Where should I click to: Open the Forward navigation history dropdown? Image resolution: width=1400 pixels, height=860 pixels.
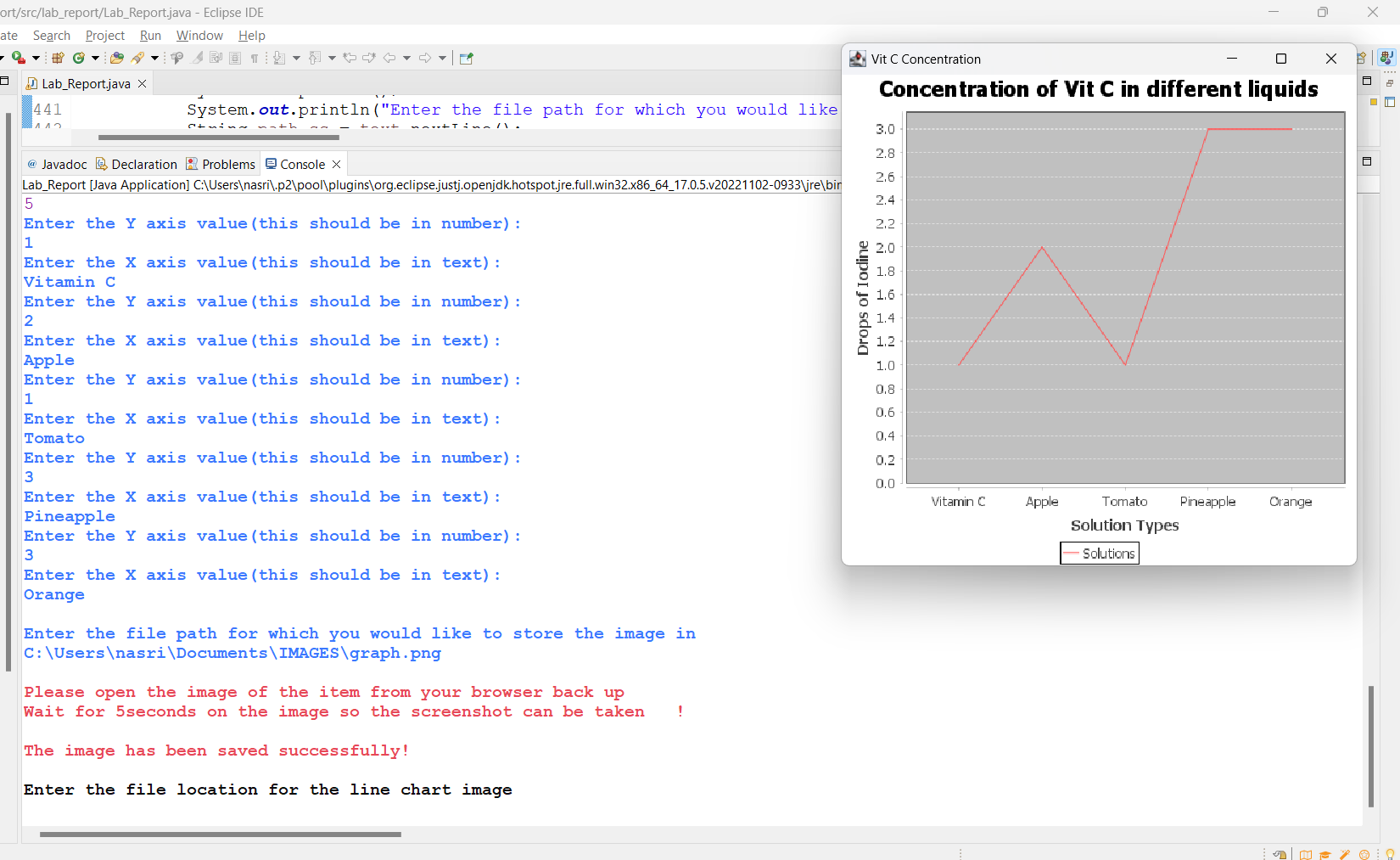point(442,58)
